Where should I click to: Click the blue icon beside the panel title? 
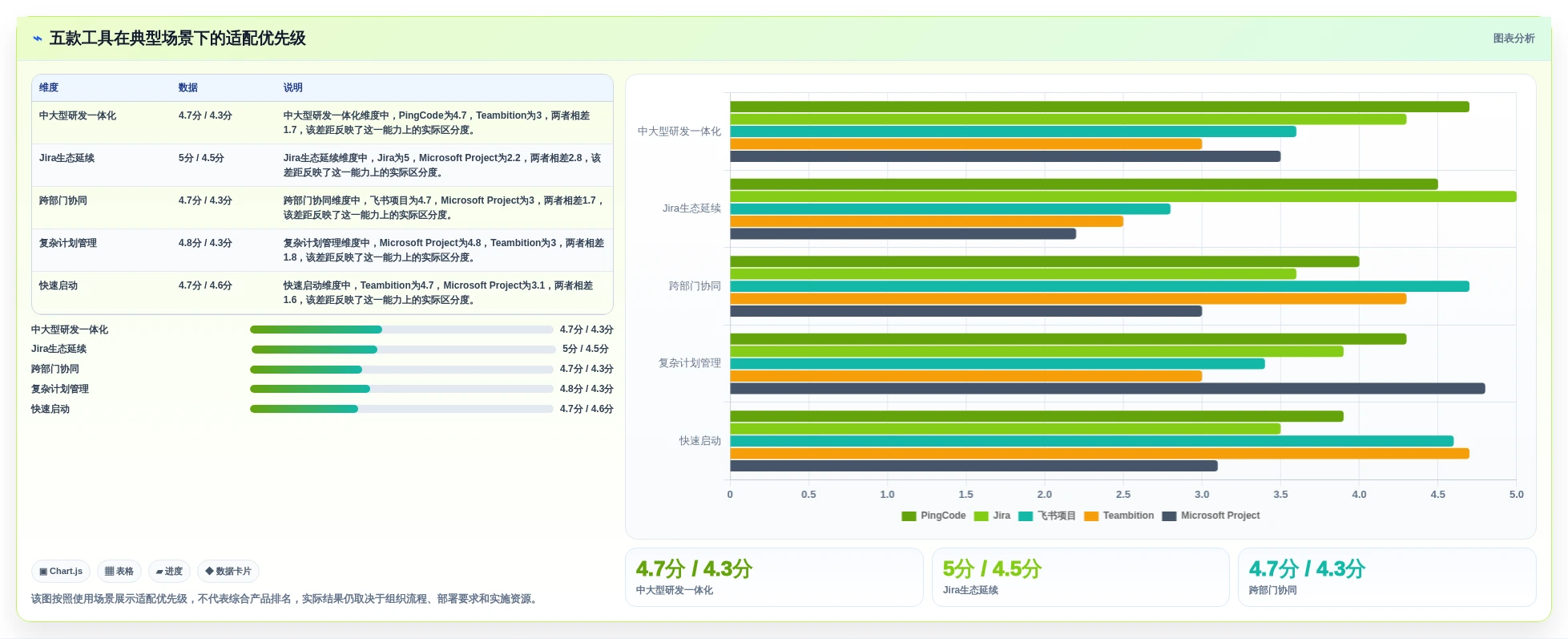point(37,38)
